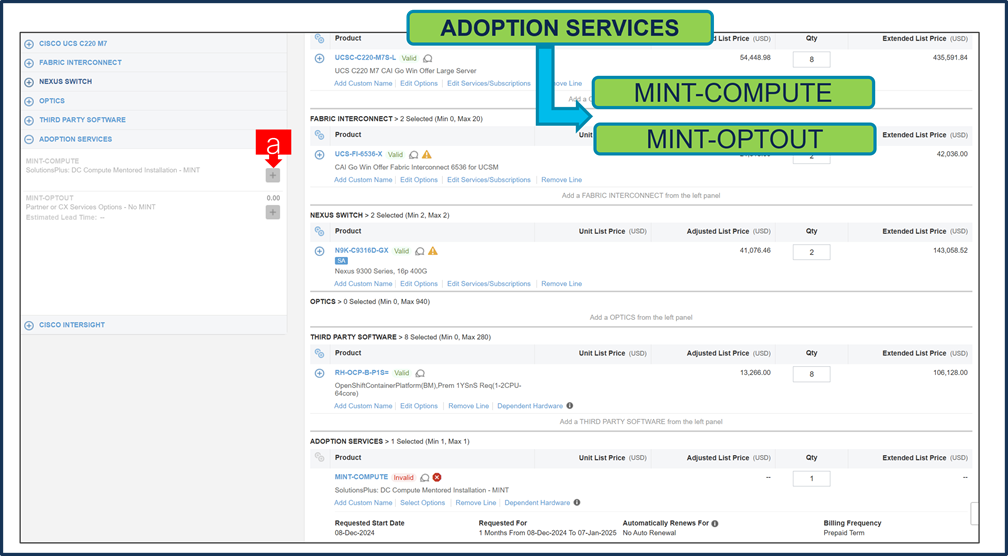Click Add Custom Name for N9K-C9316D-GX
This screenshot has width=1008, height=556.
(363, 283)
